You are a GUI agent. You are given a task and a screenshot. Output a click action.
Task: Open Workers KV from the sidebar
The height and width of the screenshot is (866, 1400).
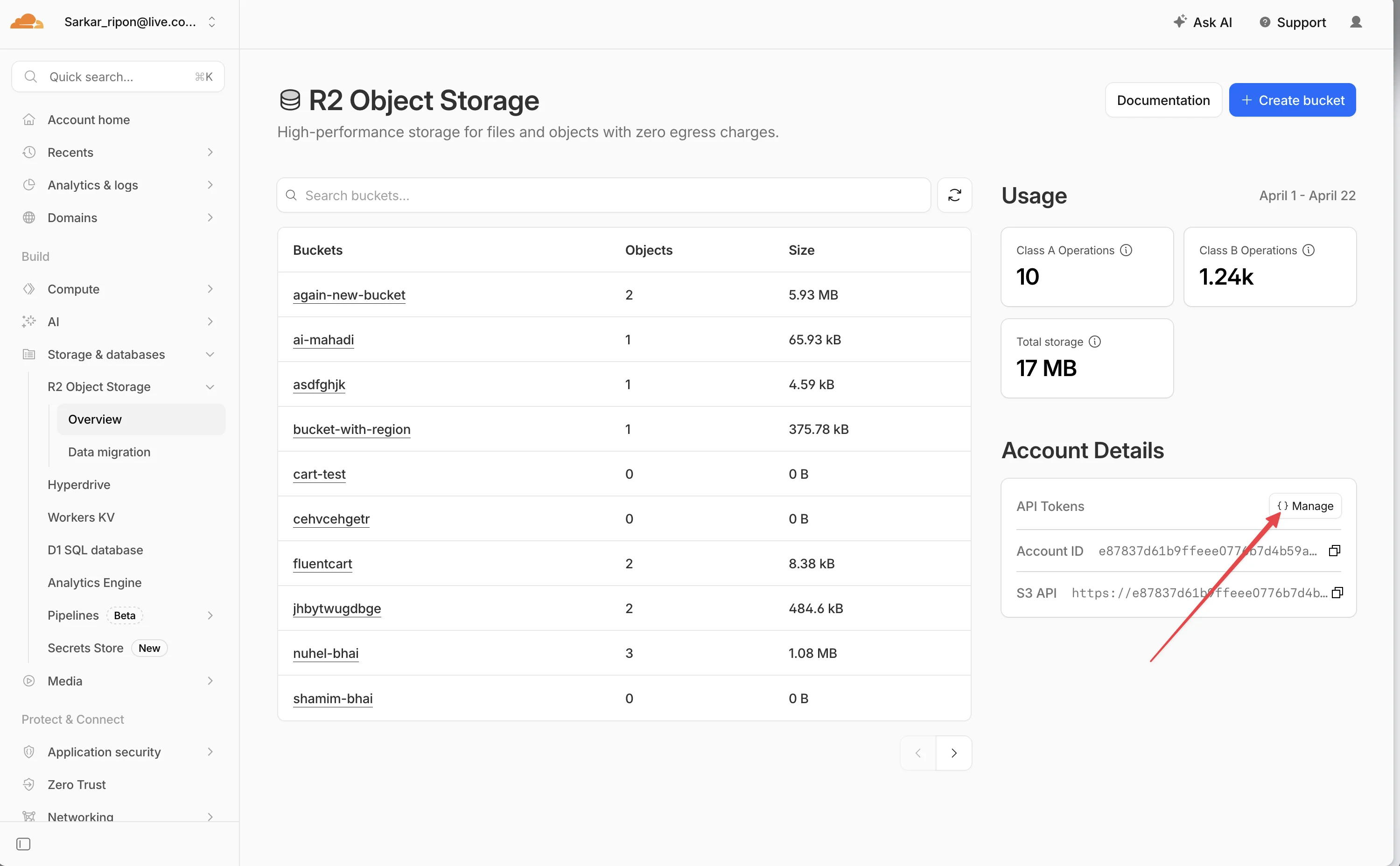click(x=81, y=517)
